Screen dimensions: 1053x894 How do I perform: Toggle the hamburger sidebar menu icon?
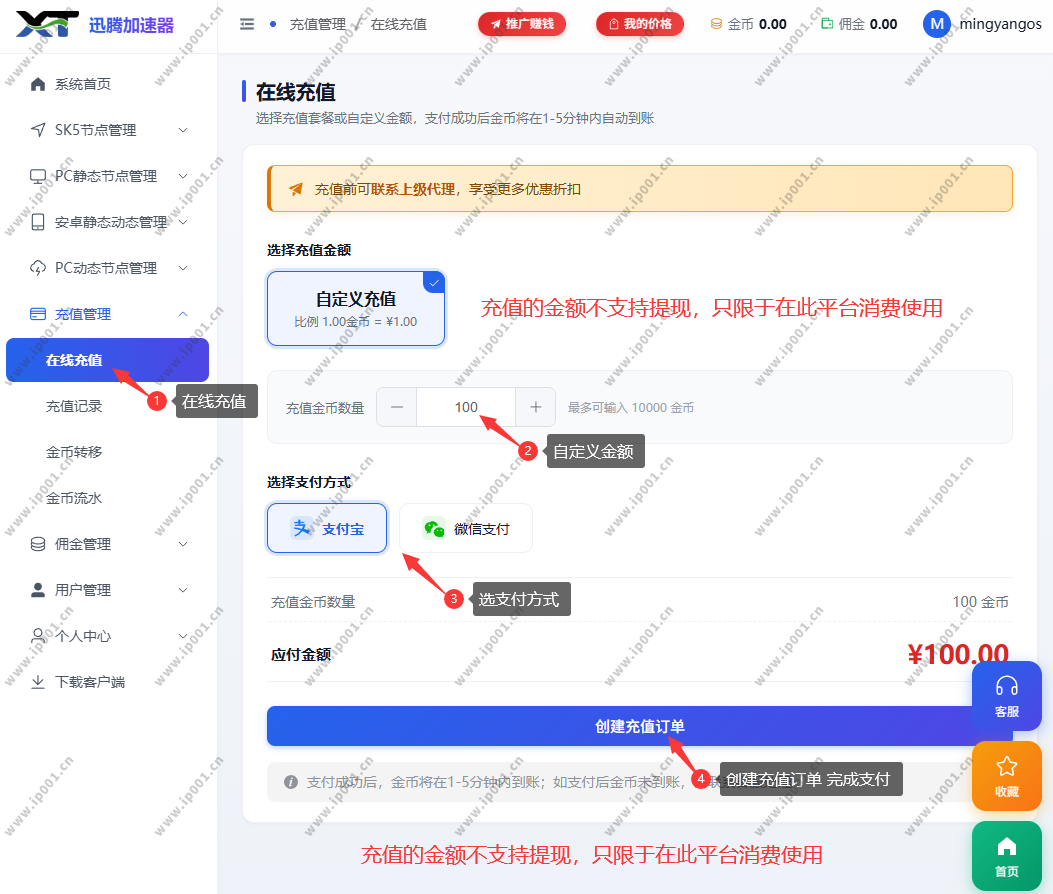[247, 24]
